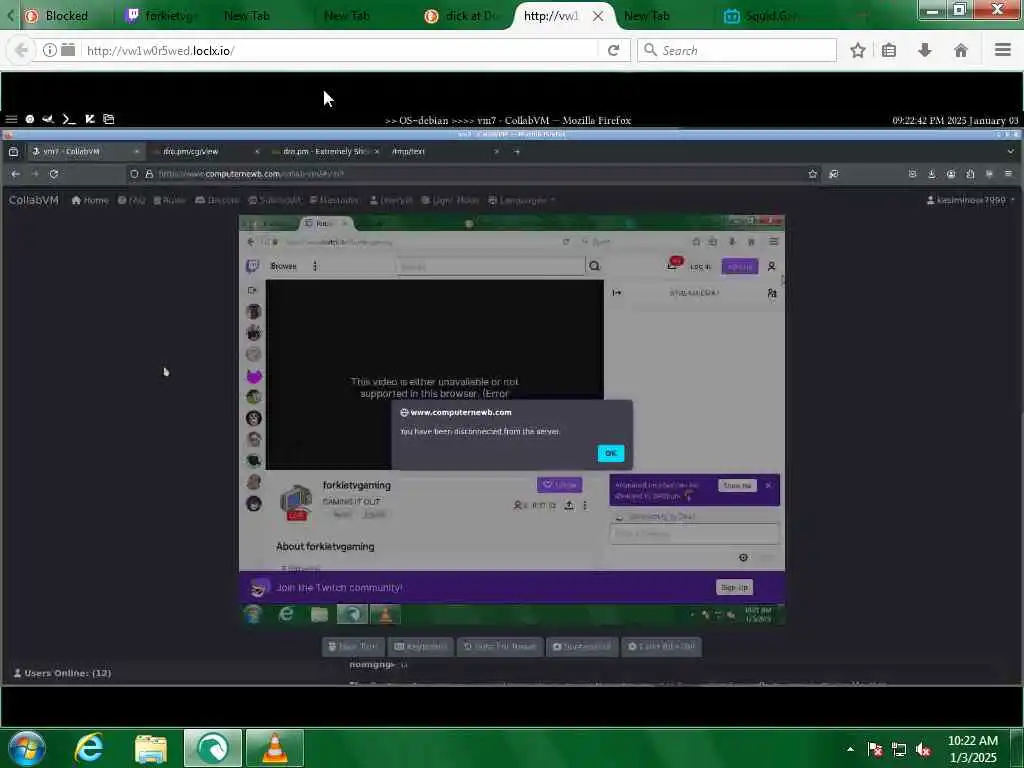Click the muted volume tray icon
This screenshot has width=1024, height=768.
[x=923, y=749]
